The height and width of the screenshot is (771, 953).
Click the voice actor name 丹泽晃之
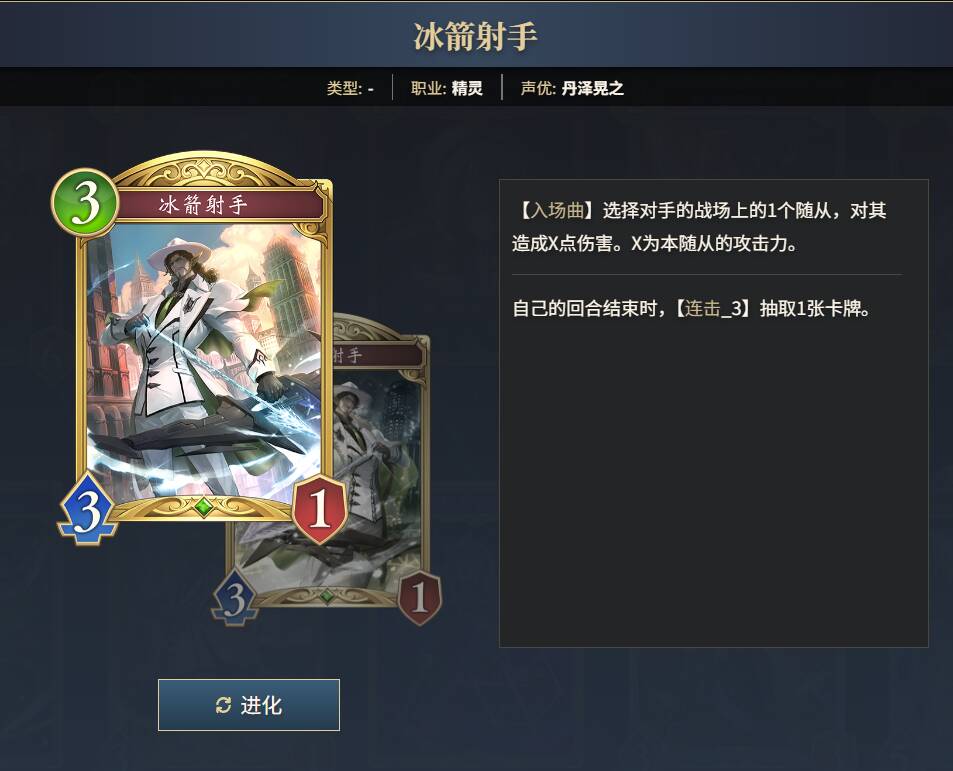[593, 88]
